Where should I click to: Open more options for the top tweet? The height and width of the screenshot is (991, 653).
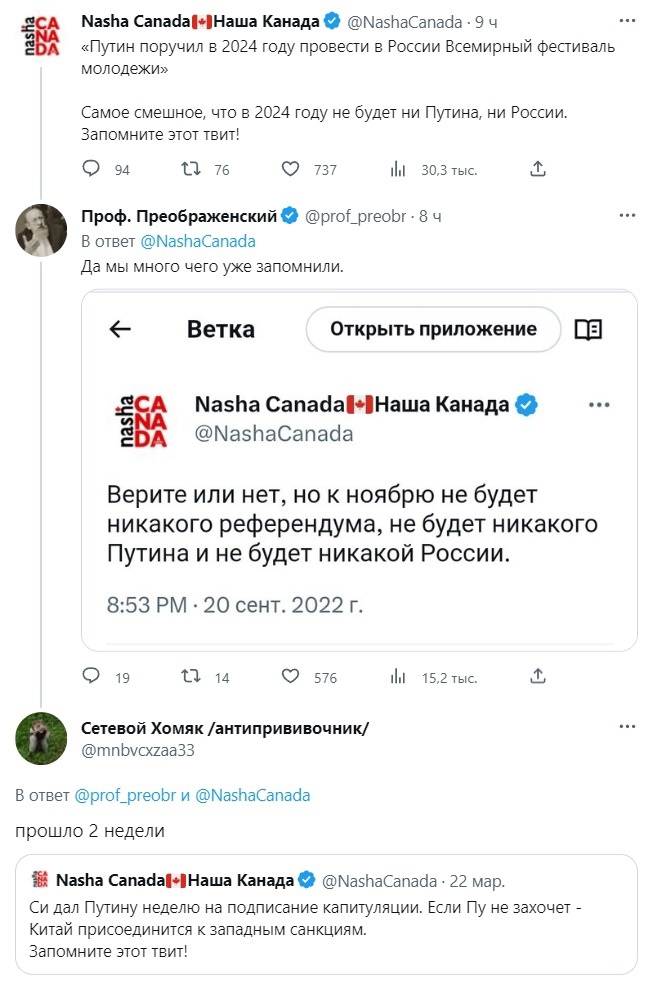[x=627, y=21]
